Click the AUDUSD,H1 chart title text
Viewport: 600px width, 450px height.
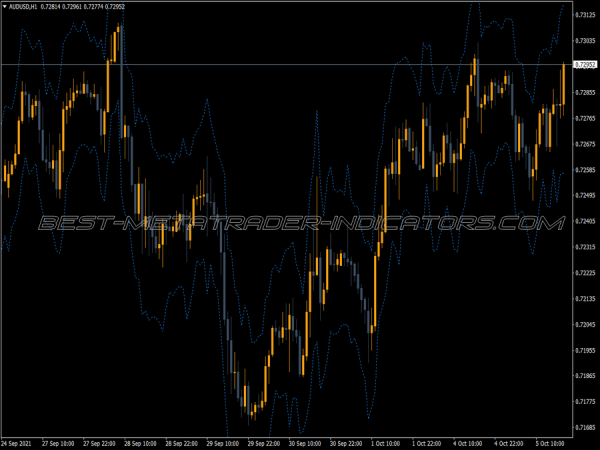tap(23, 7)
